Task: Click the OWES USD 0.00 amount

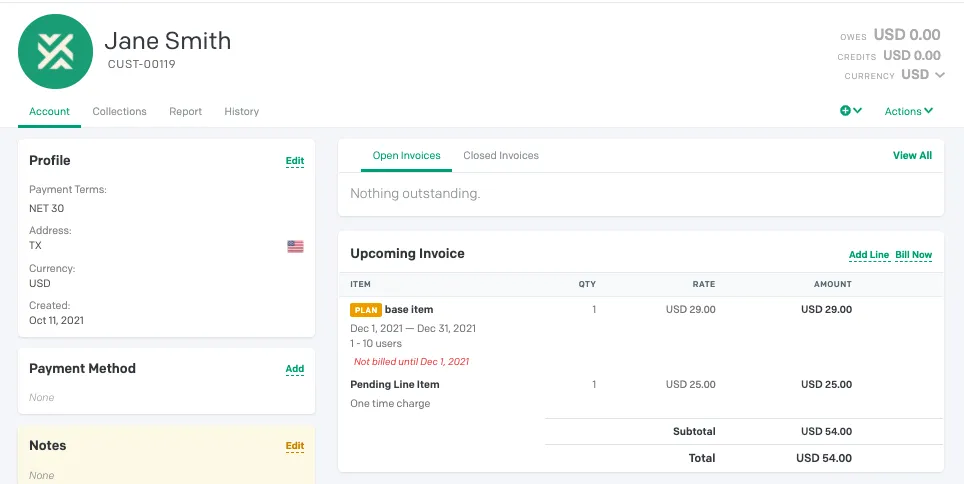Action: coord(907,35)
